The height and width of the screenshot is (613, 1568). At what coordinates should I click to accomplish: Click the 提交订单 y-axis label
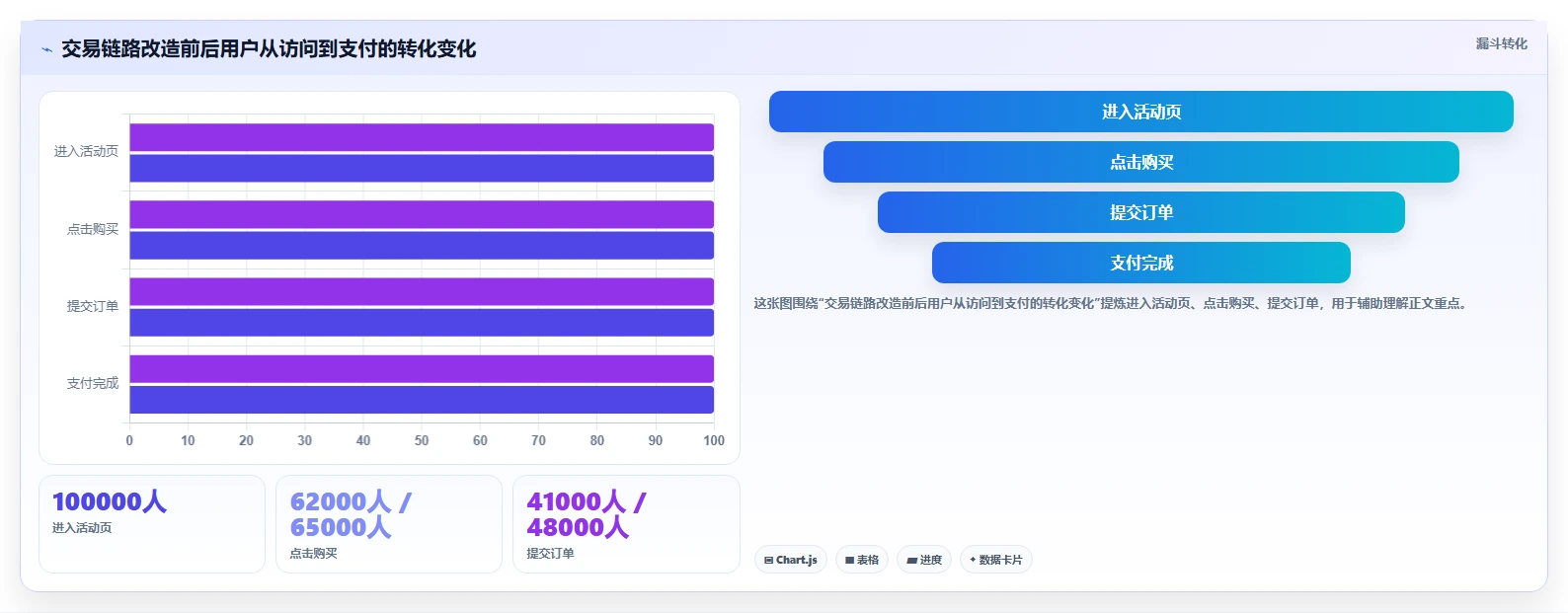[x=93, y=306]
